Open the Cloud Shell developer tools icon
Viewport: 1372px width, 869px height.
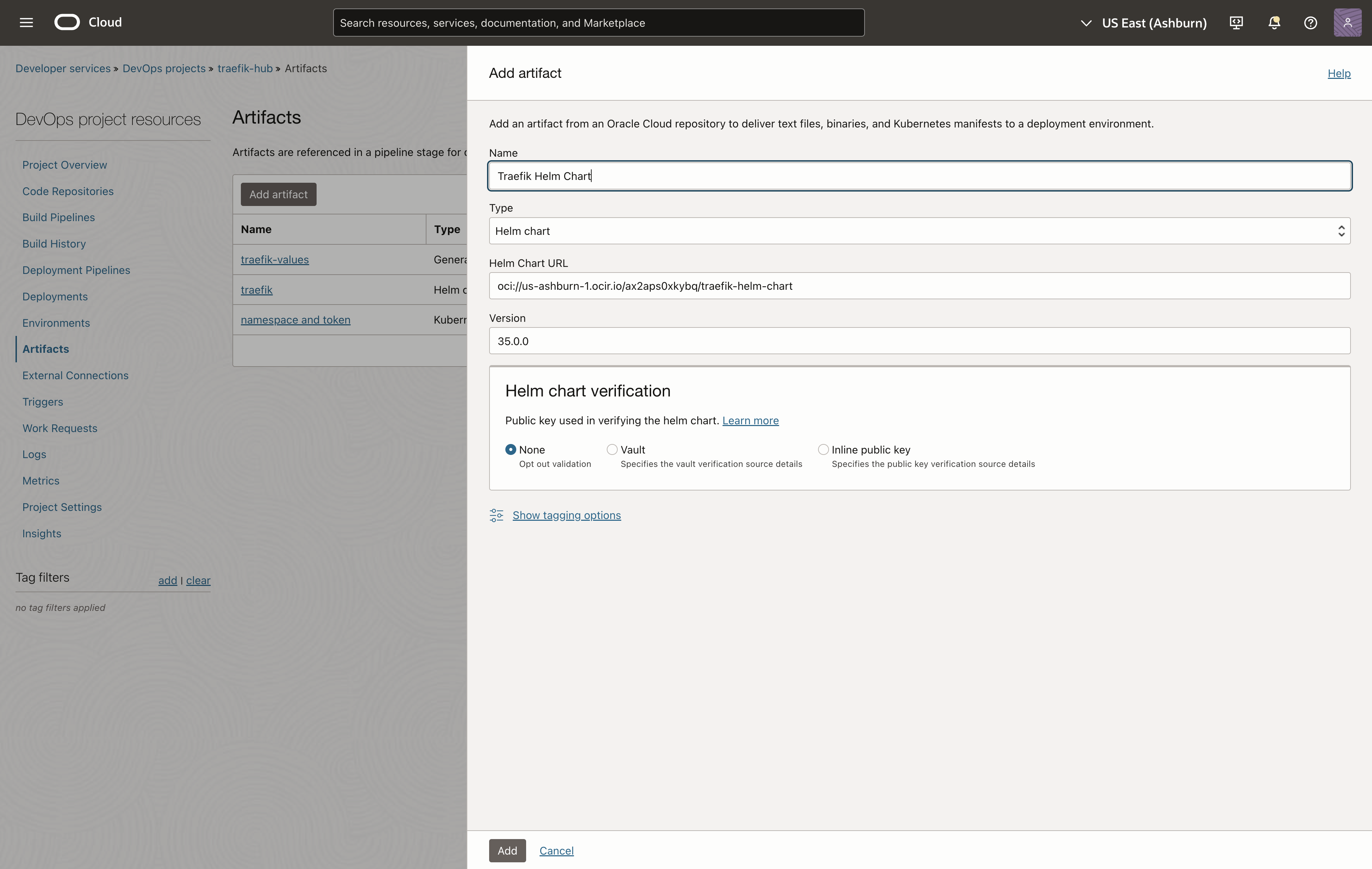coord(1236,23)
